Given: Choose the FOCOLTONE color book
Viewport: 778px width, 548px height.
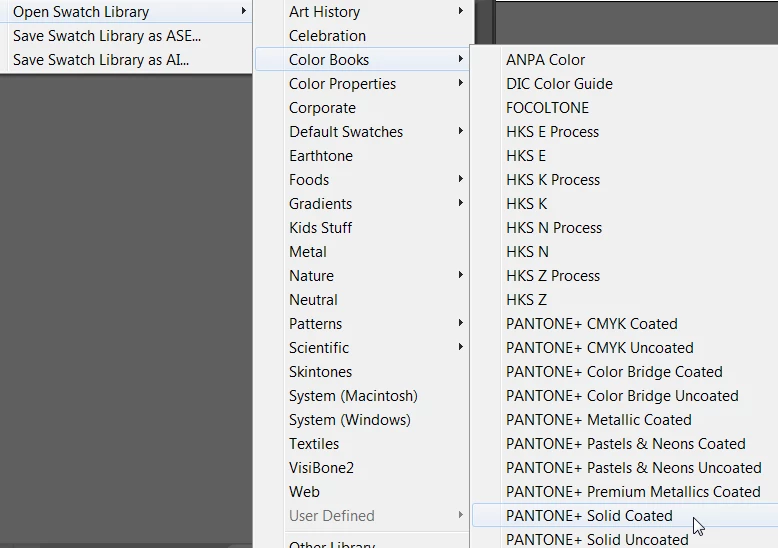Looking at the screenshot, I should point(625,108).
